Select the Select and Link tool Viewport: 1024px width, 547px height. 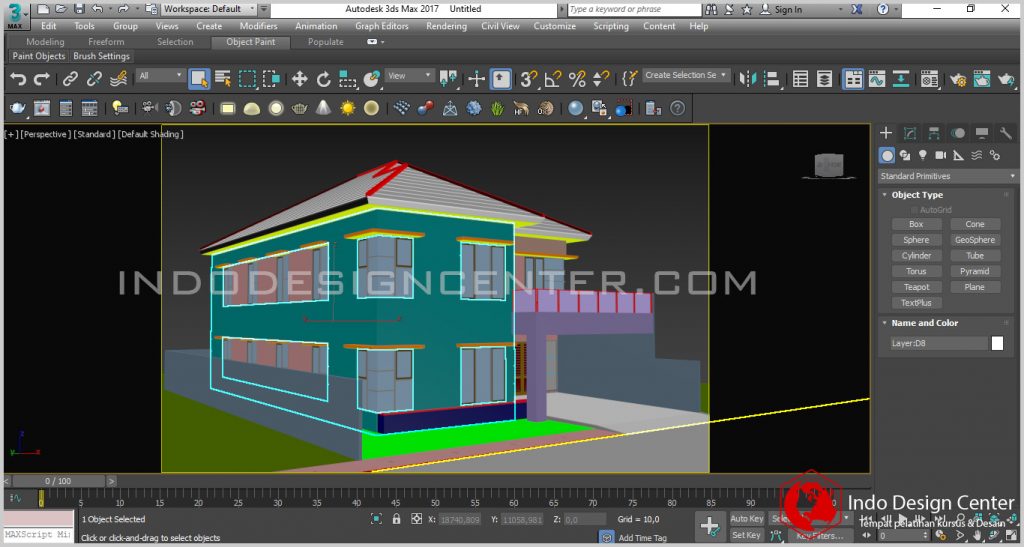(x=70, y=79)
